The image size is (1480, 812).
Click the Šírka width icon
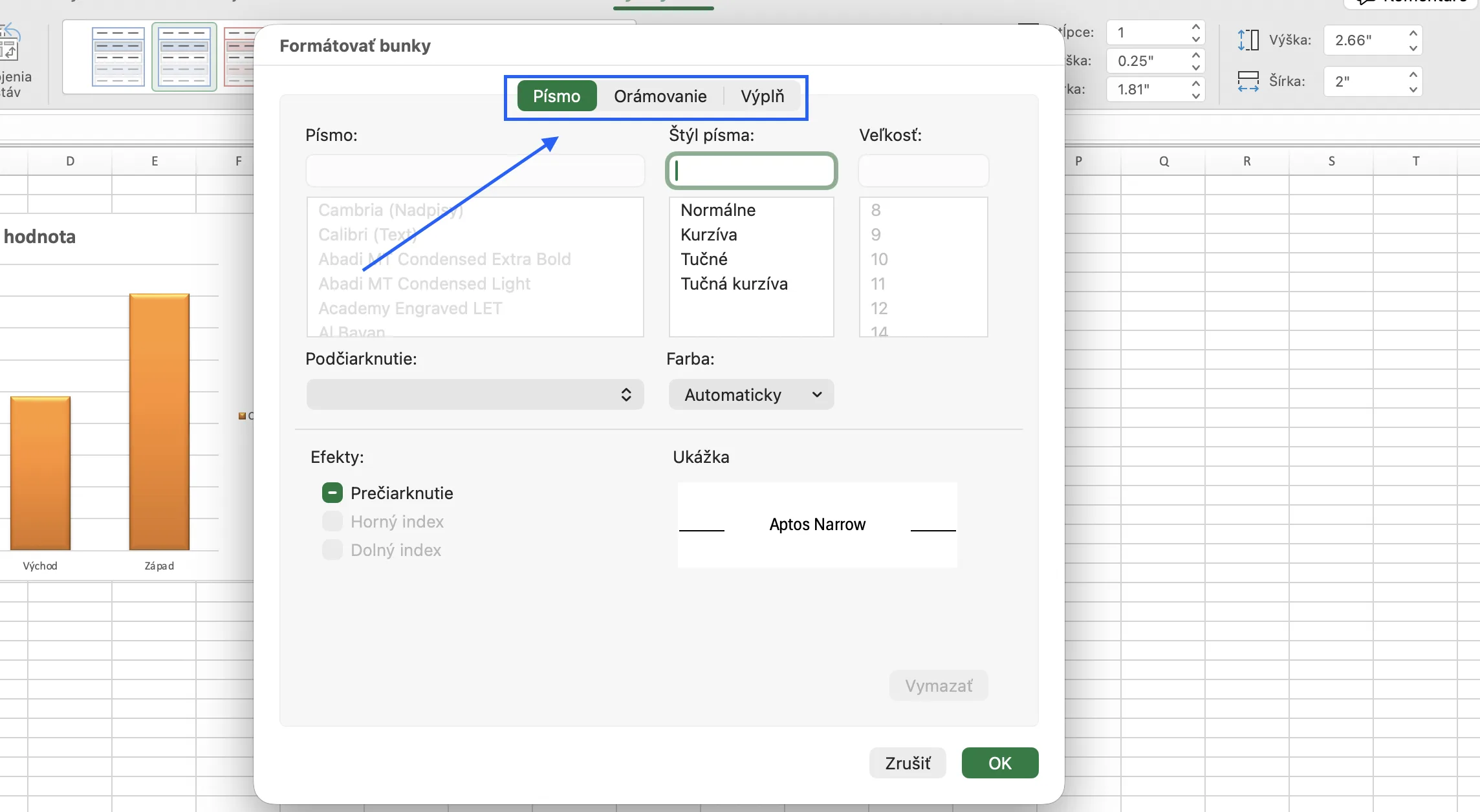tap(1248, 81)
